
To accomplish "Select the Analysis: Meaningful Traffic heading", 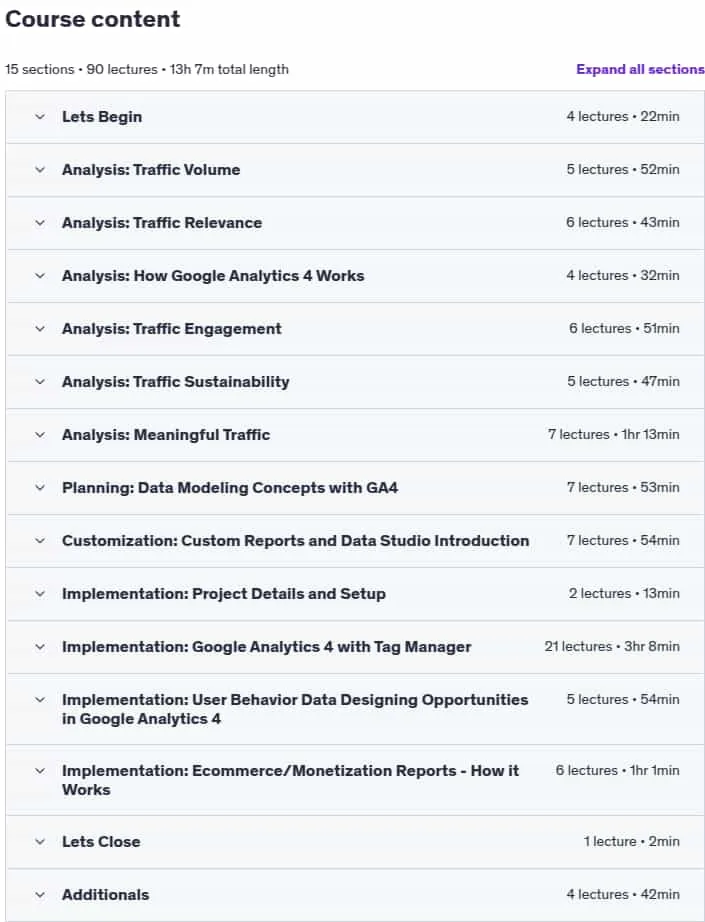I will tap(166, 435).
